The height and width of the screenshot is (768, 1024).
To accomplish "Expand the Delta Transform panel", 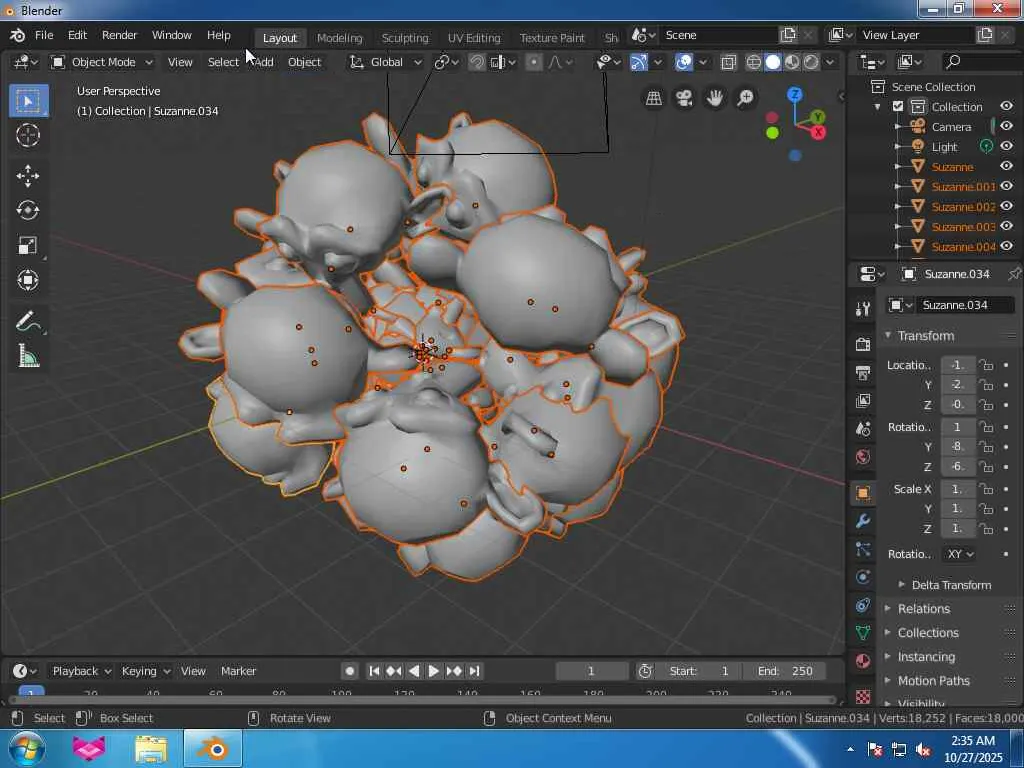I will pyautogui.click(x=950, y=585).
